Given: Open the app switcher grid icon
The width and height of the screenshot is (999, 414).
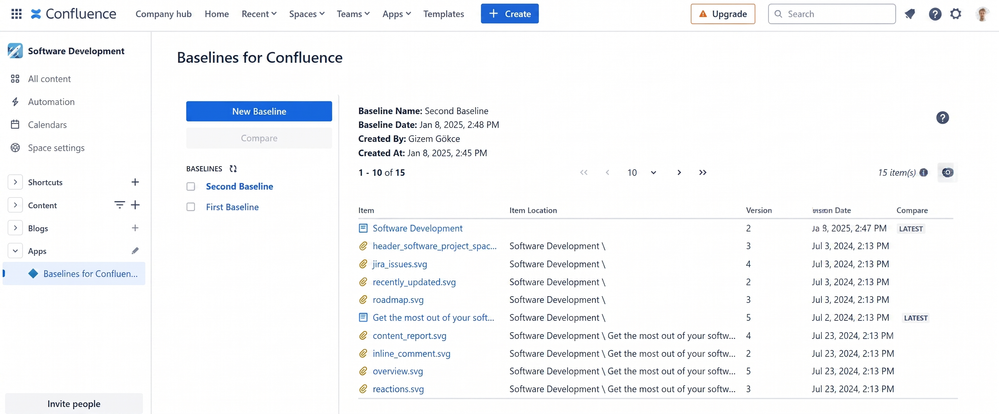Looking at the screenshot, I should tap(17, 13).
